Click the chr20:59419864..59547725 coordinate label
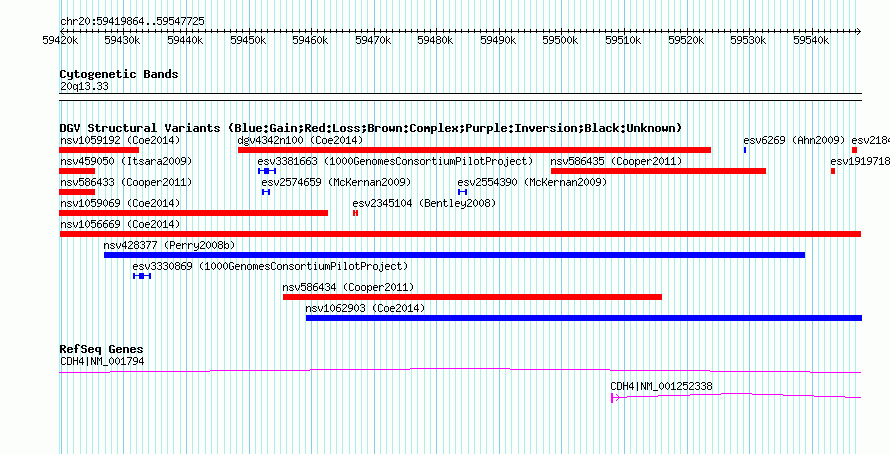The image size is (890, 454). coord(132,22)
